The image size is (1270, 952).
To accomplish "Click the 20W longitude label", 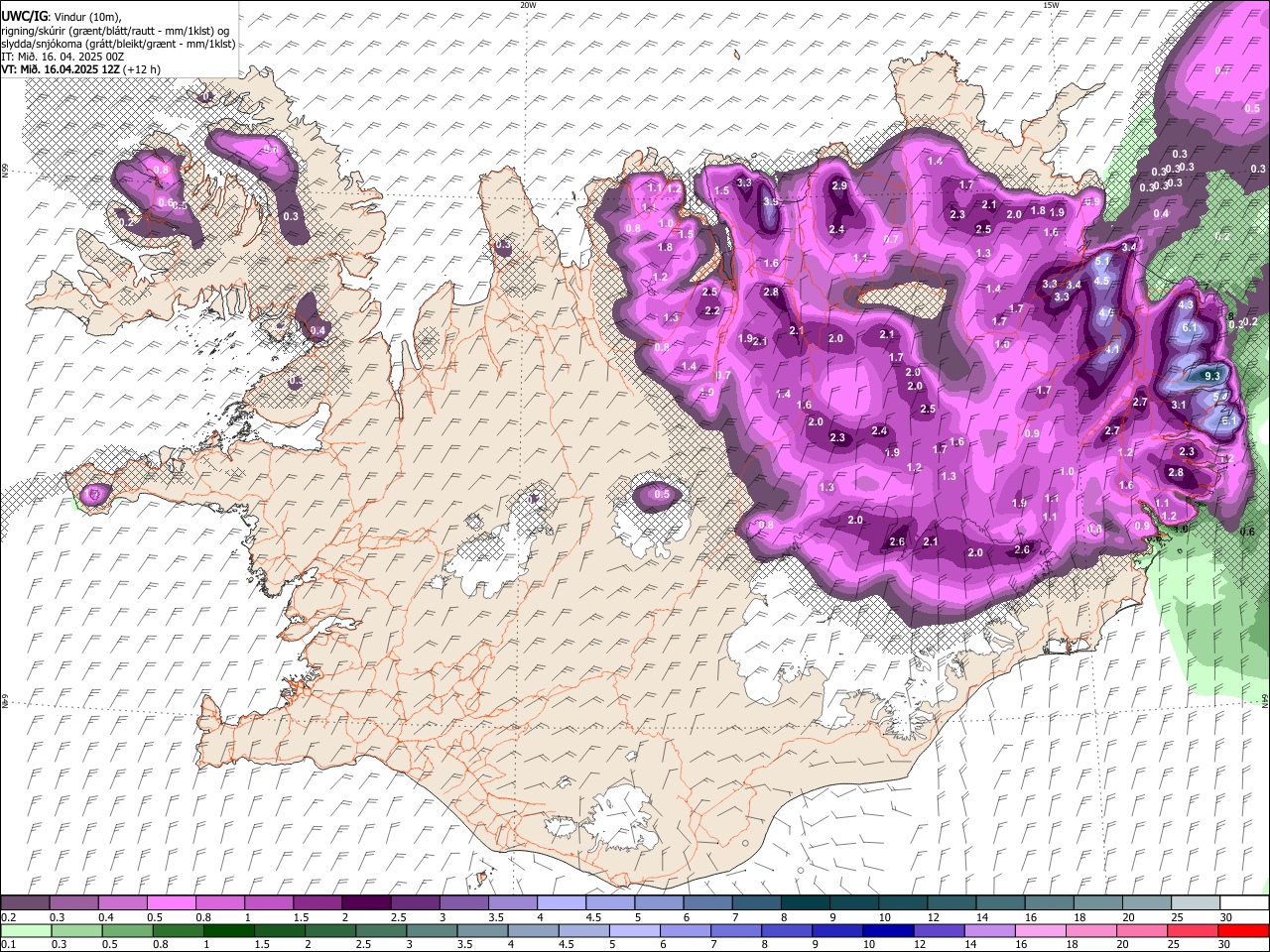I will tap(528, 5).
